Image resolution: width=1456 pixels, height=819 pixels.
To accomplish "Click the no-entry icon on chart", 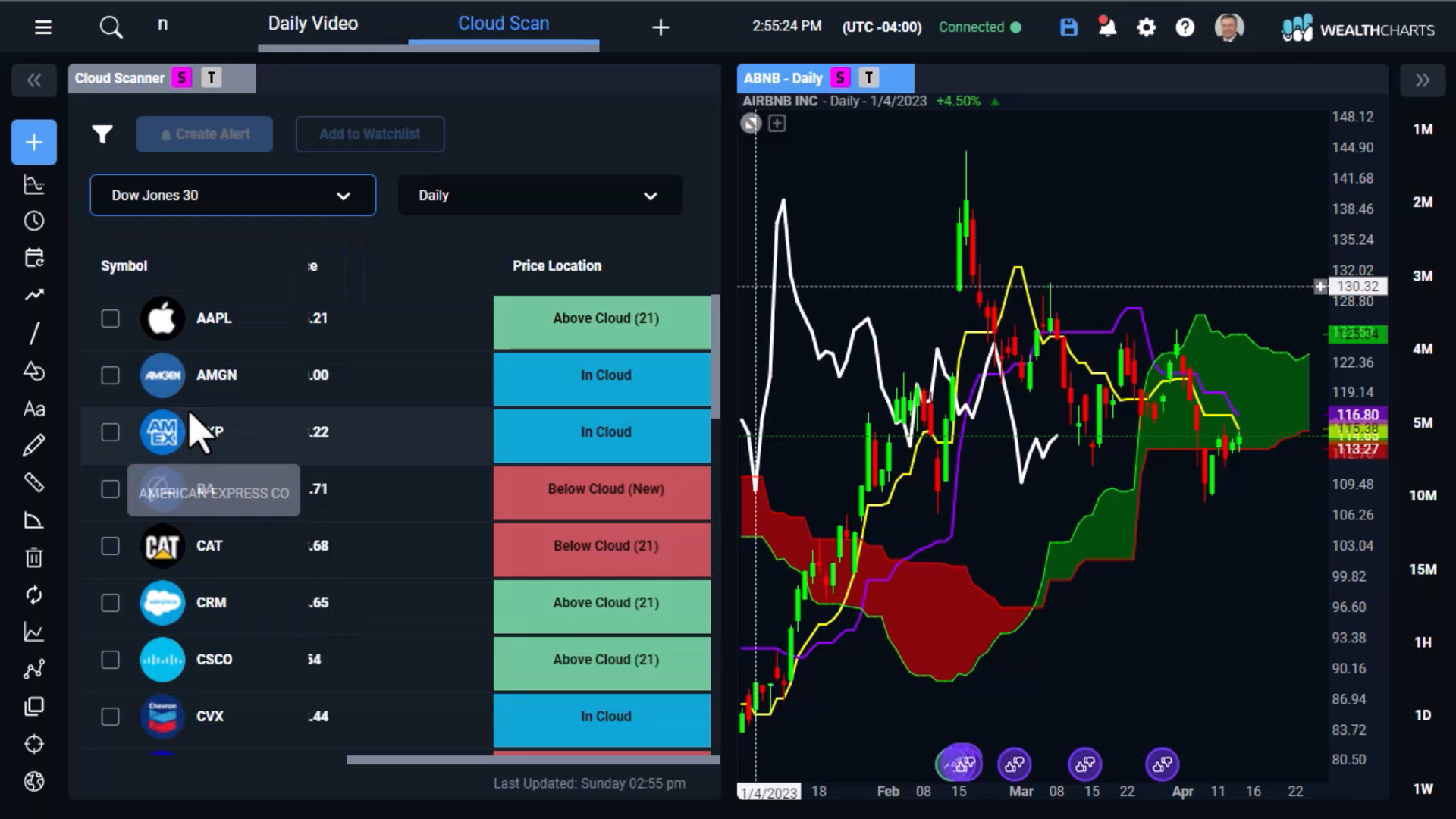I will point(751,124).
